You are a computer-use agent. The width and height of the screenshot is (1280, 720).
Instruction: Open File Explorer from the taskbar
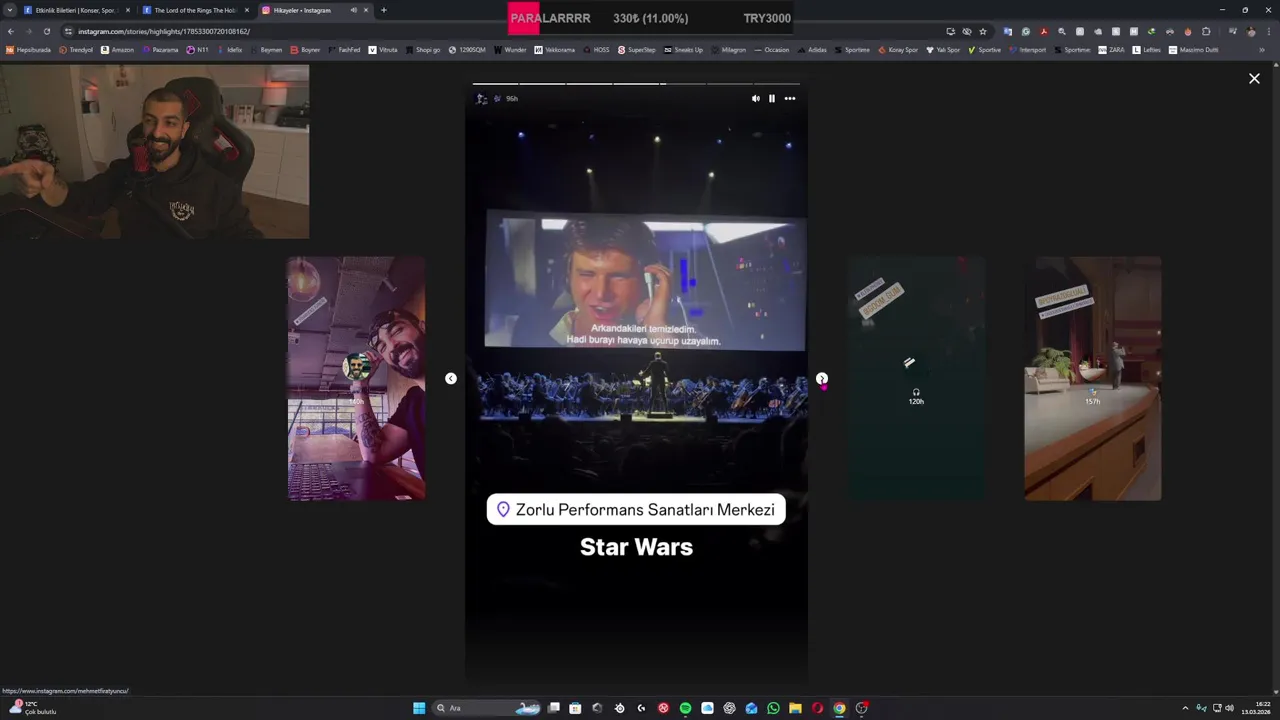pyautogui.click(x=795, y=708)
